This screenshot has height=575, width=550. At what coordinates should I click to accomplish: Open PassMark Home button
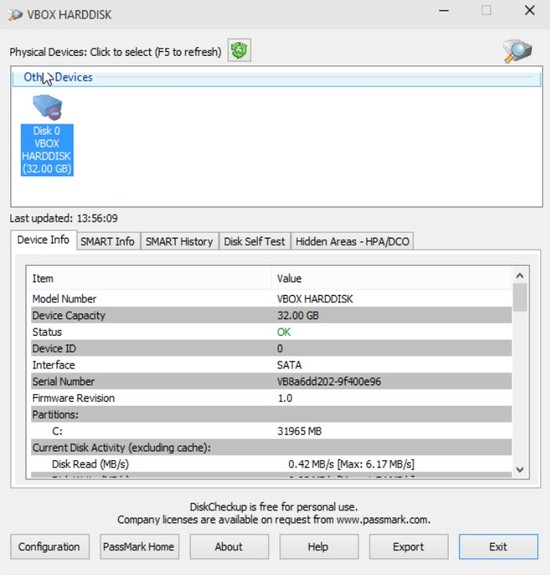coord(139,547)
